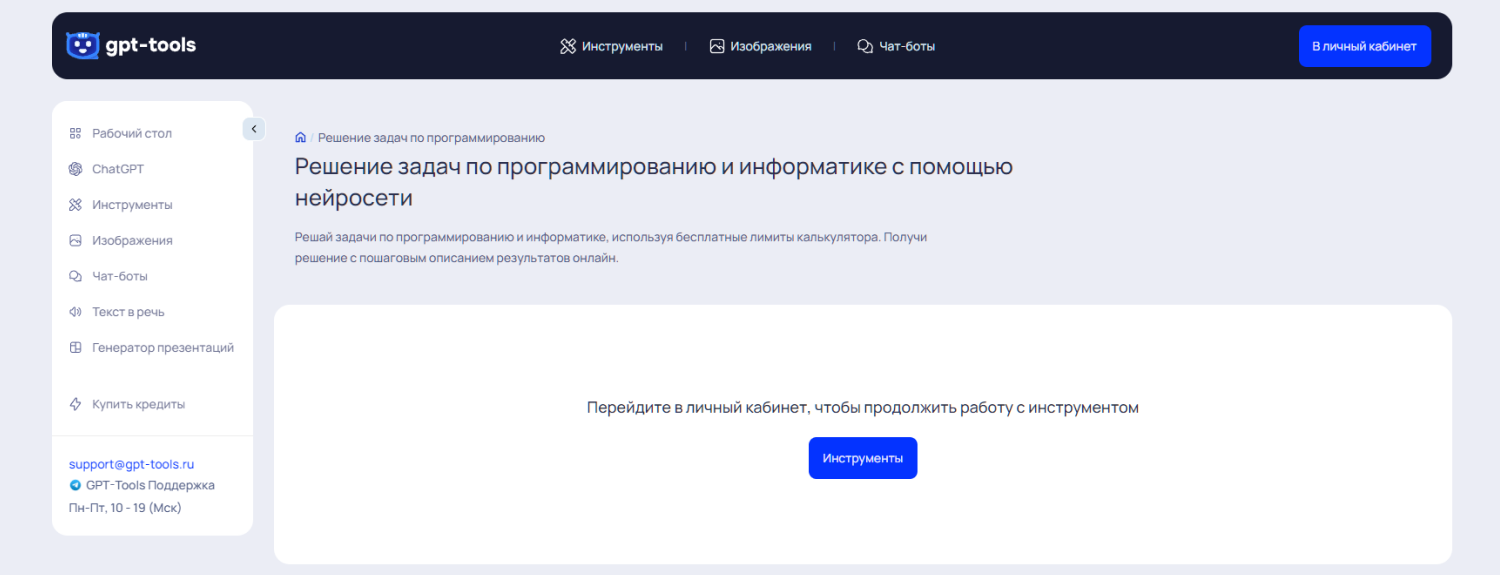Click the Генератор презентаций layout icon
The width and height of the screenshot is (1500, 575).
[75, 348]
